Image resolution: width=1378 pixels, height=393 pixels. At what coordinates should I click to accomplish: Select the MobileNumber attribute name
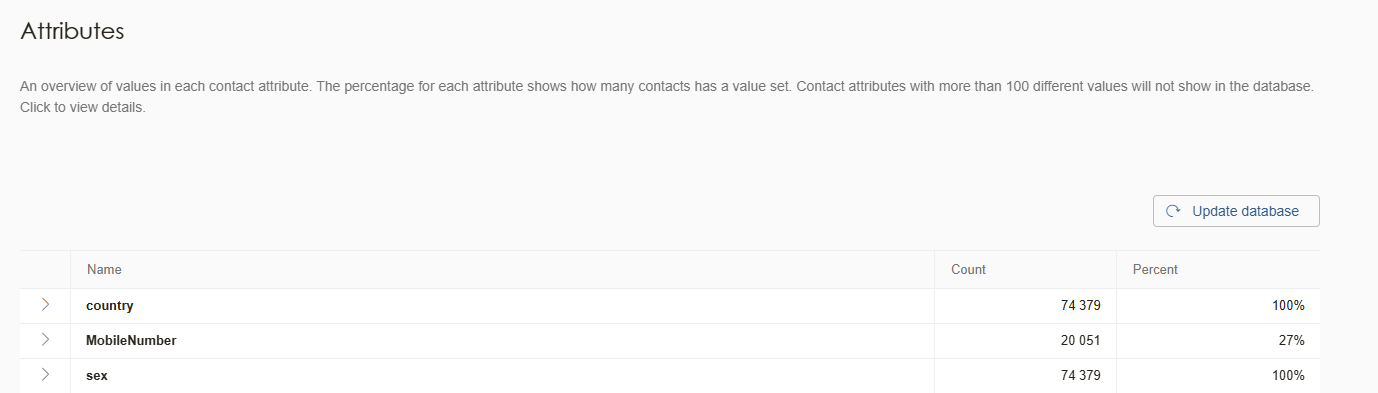tap(131, 341)
